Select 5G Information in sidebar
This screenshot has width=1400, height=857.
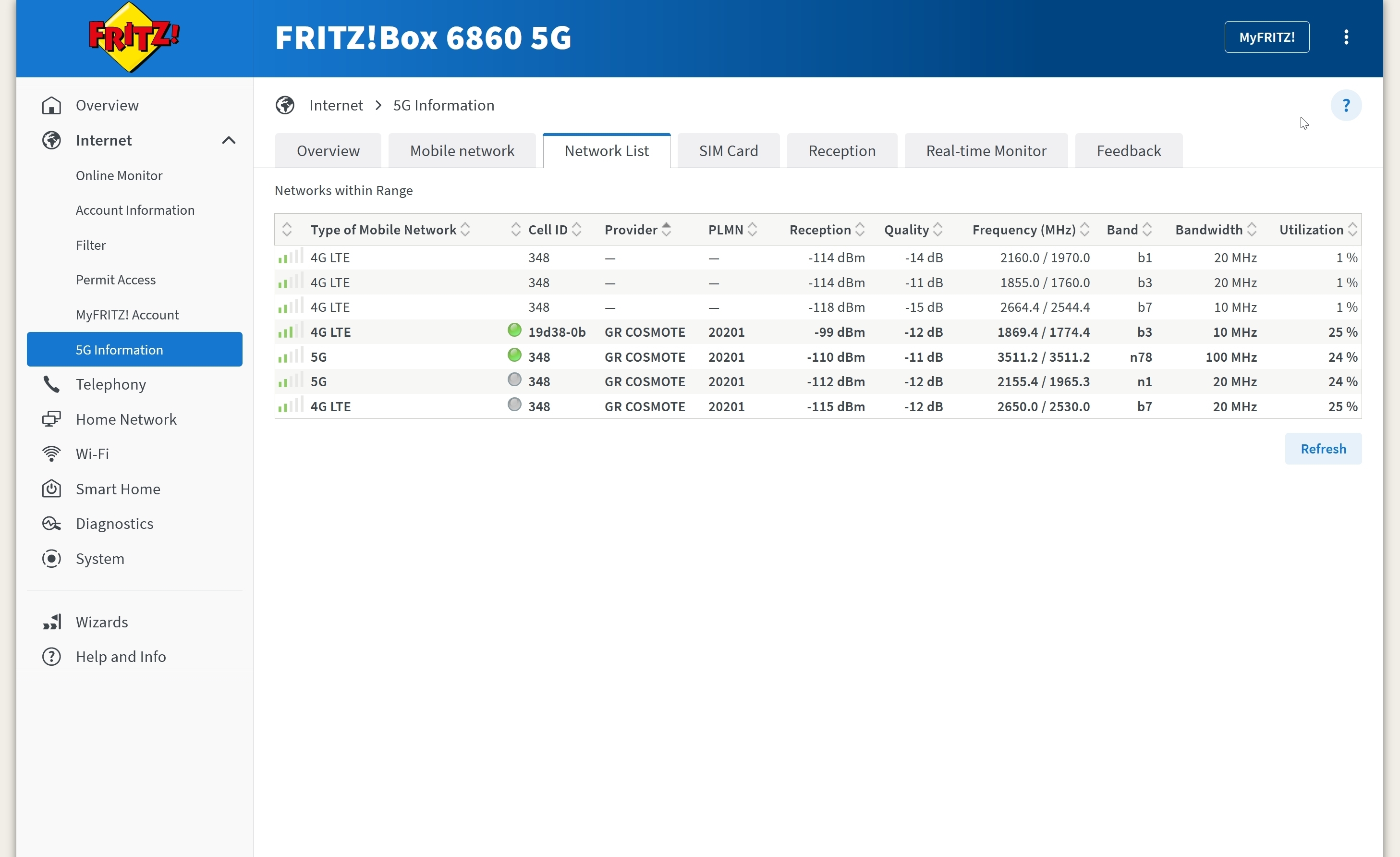[134, 349]
